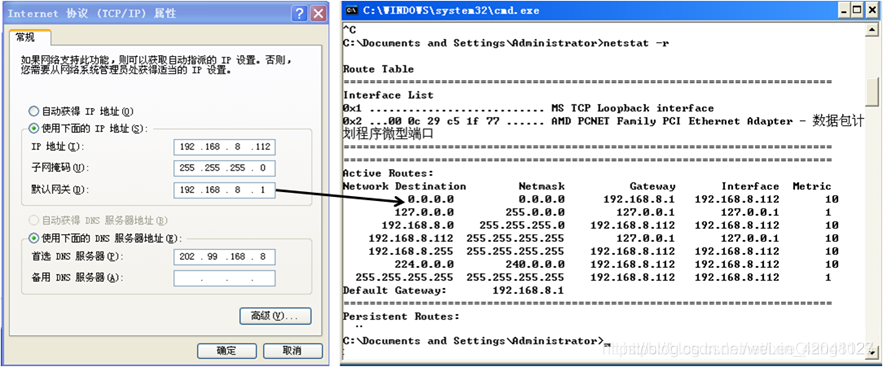Click 'Persistent Routes:' text in cmd
The height and width of the screenshot is (367, 883).
[401, 316]
